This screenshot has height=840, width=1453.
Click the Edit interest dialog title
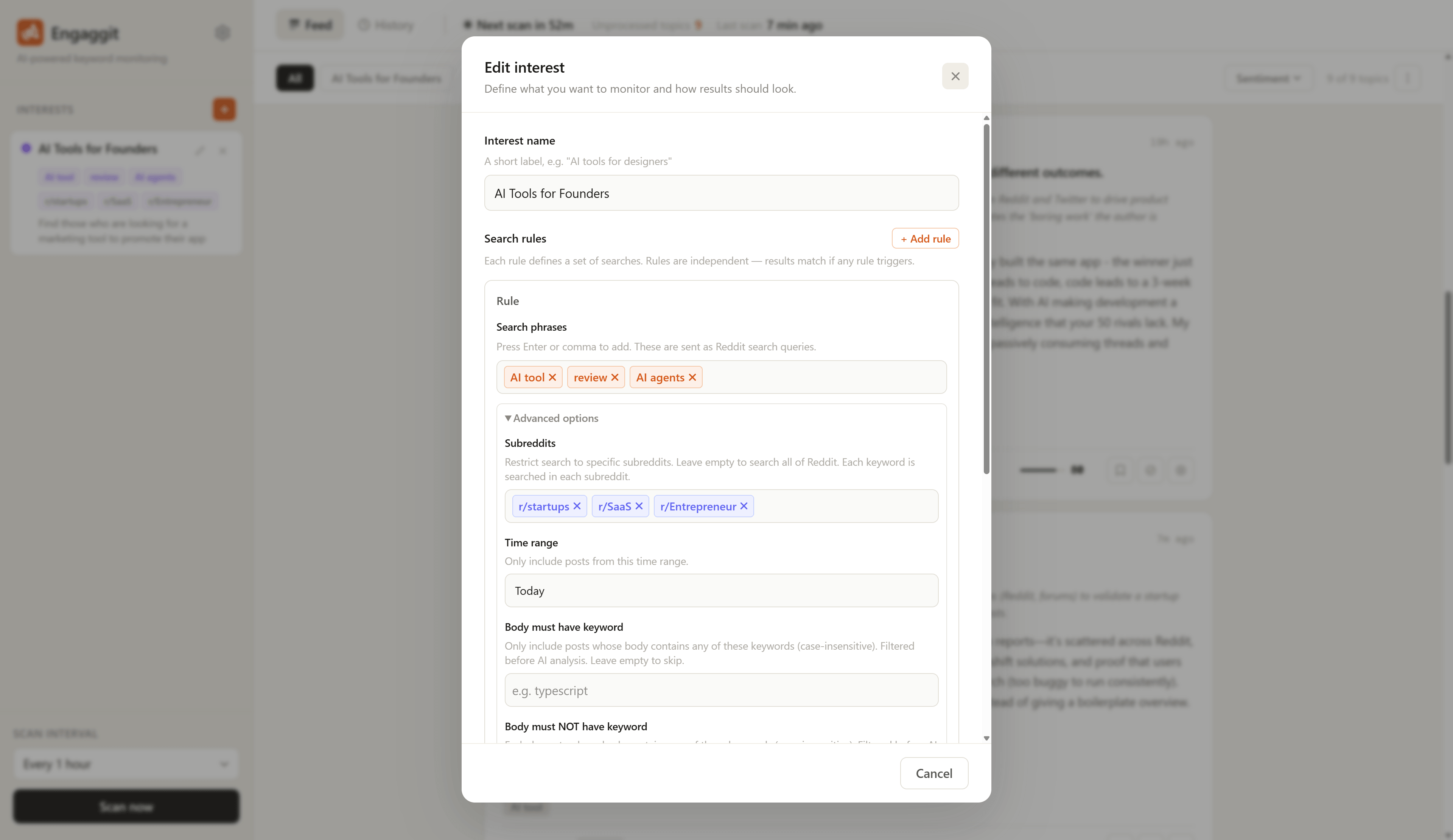coord(524,67)
